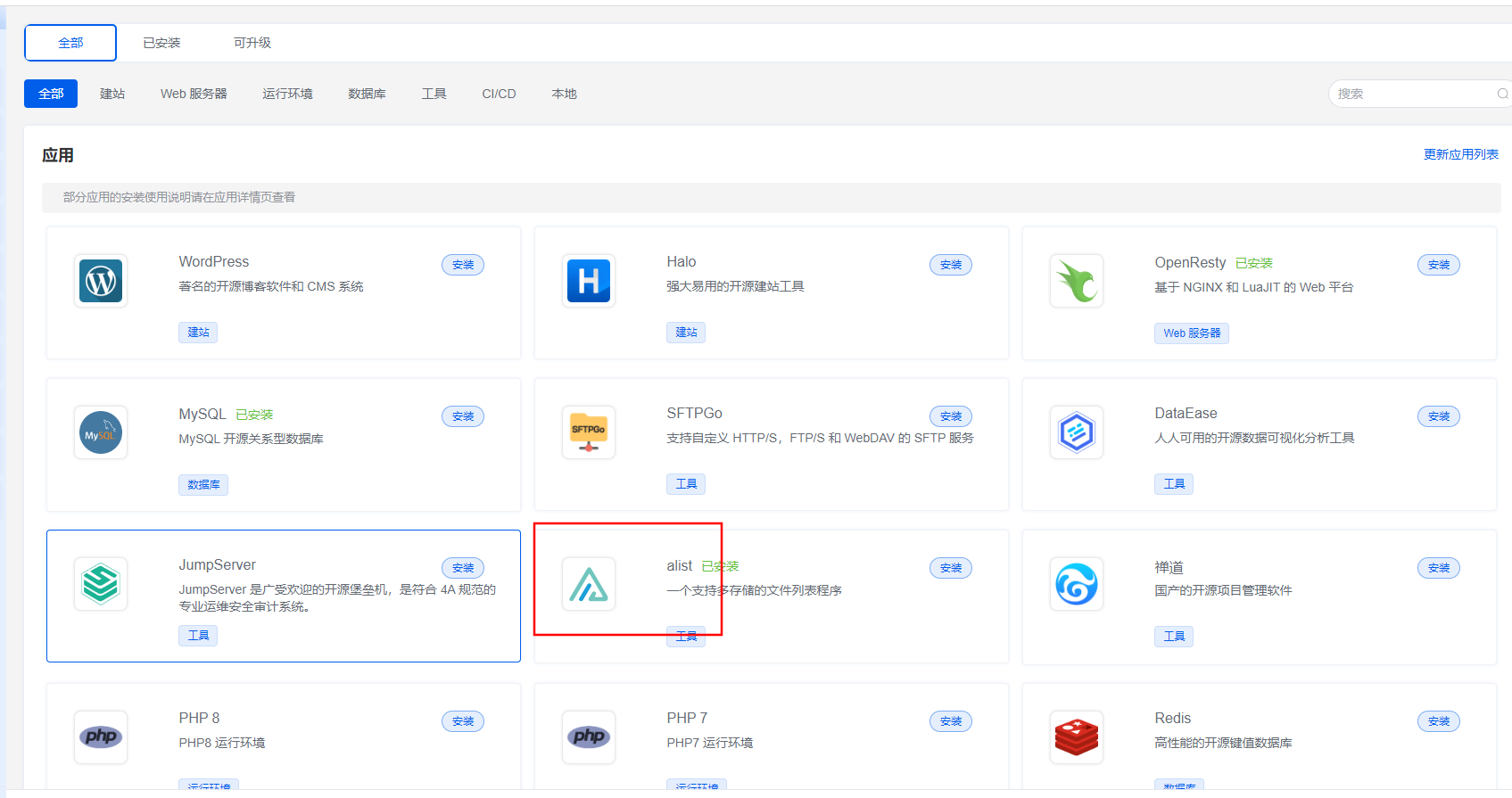Open the alist app title
Image resolution: width=1512 pixels, height=798 pixels.
(x=680, y=566)
